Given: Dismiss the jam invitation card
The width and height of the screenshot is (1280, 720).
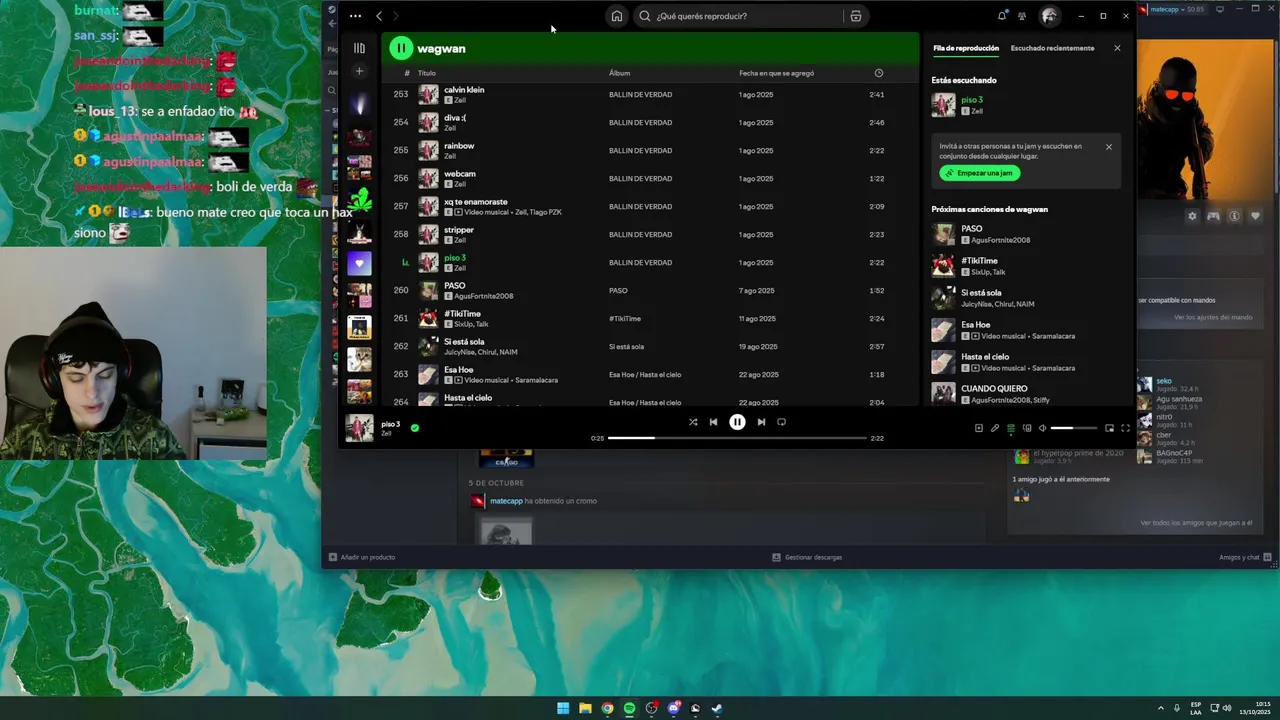Looking at the screenshot, I should pos(1108,147).
